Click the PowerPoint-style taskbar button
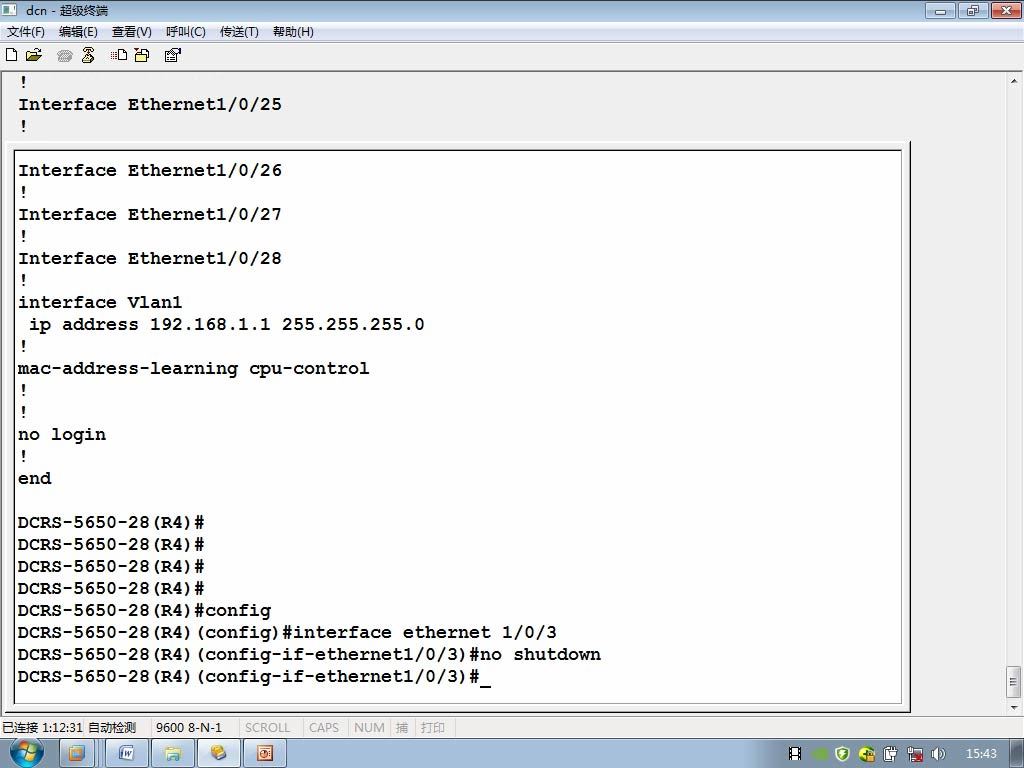 click(264, 754)
